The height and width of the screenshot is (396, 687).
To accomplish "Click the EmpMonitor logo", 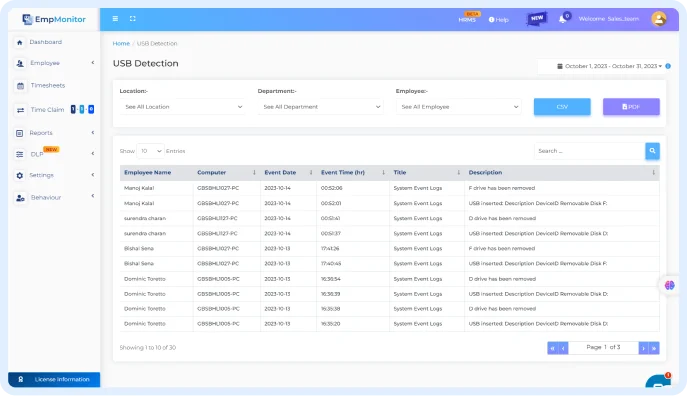I will click(54, 19).
